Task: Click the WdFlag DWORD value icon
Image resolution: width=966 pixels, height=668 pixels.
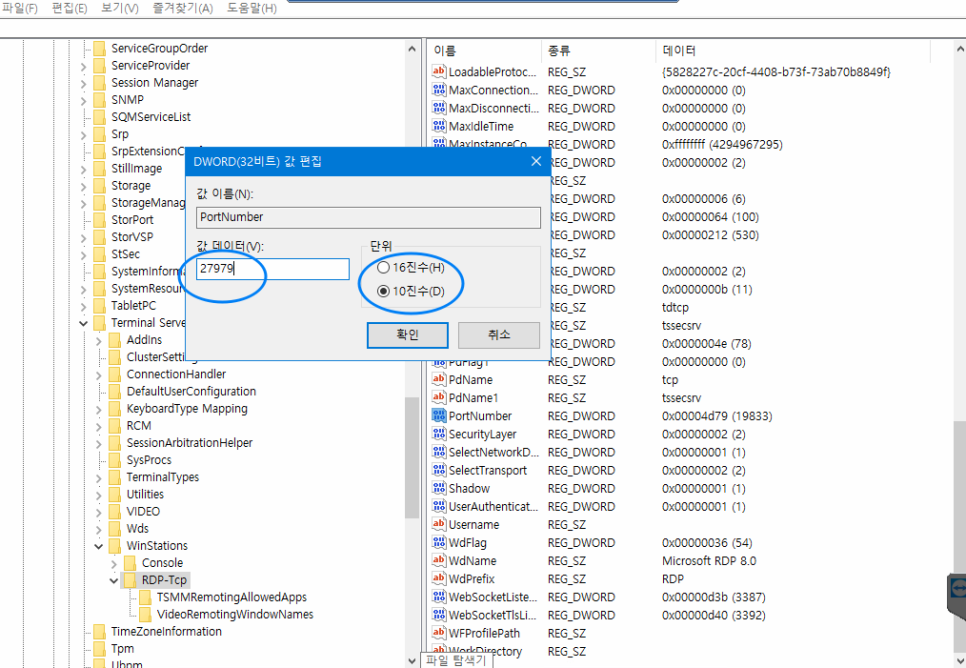Action: (x=439, y=542)
